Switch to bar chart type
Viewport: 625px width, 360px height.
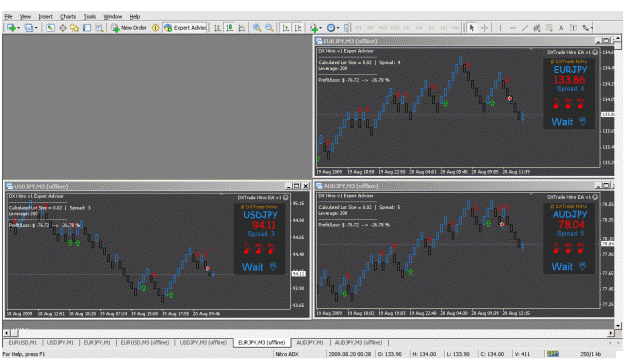coord(217,28)
